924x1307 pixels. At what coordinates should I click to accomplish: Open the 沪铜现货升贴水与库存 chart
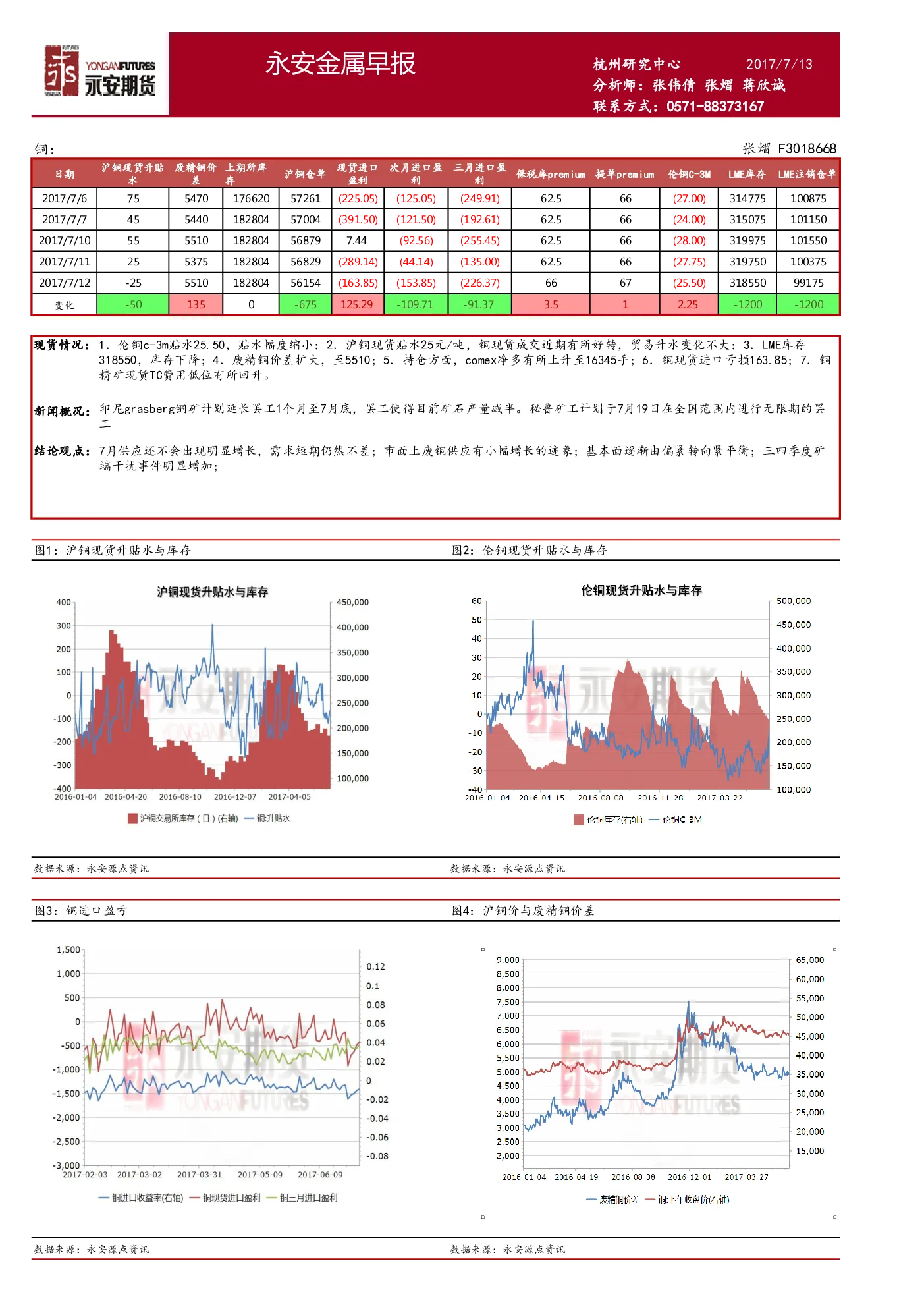(x=212, y=704)
